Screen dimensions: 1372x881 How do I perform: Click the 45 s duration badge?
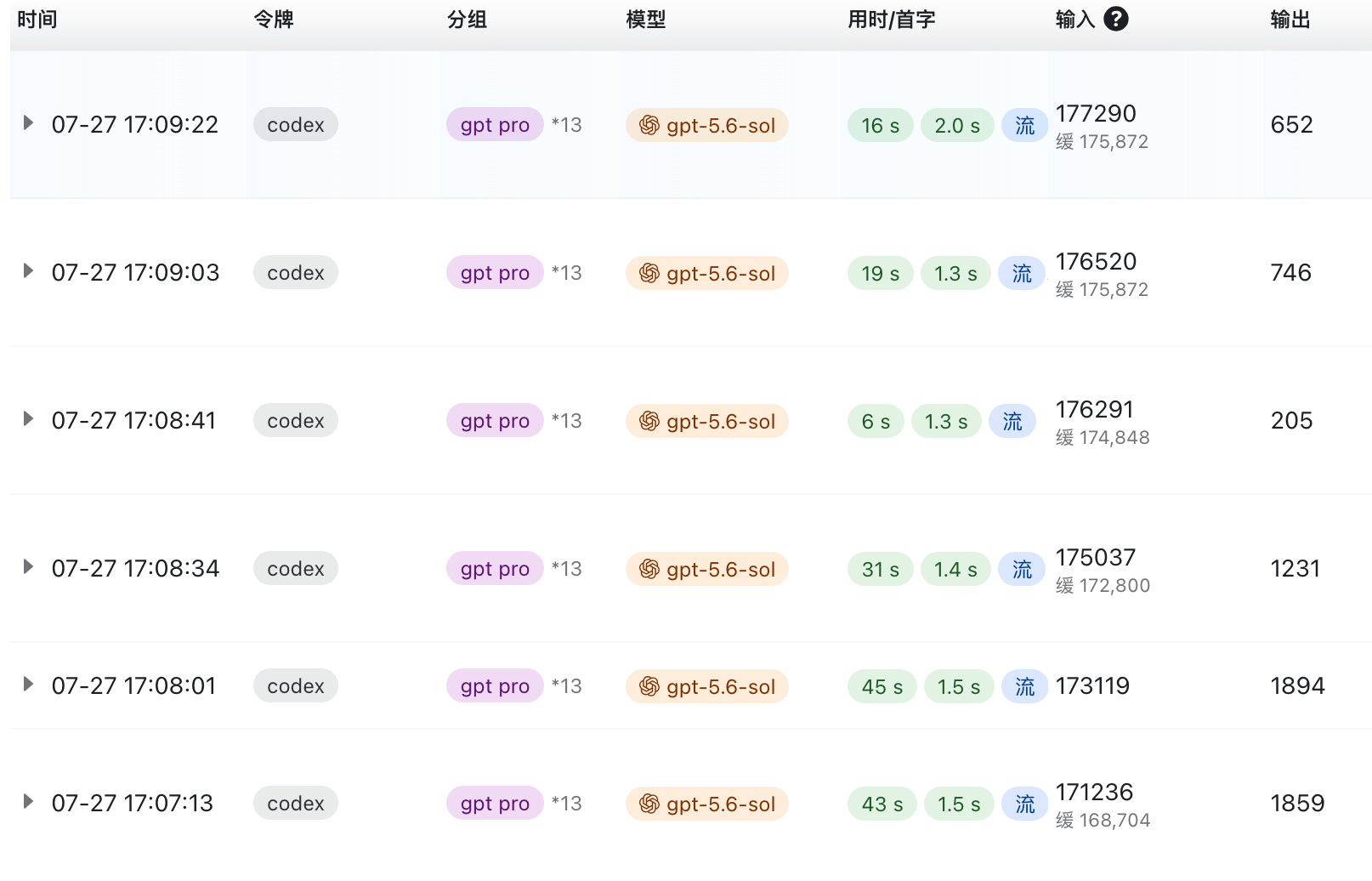[882, 686]
